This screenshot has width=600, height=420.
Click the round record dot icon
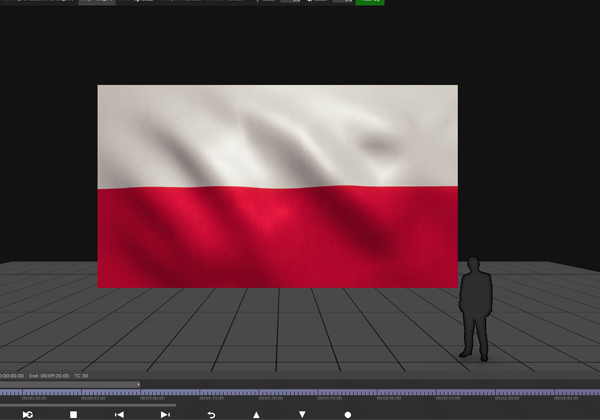point(348,414)
